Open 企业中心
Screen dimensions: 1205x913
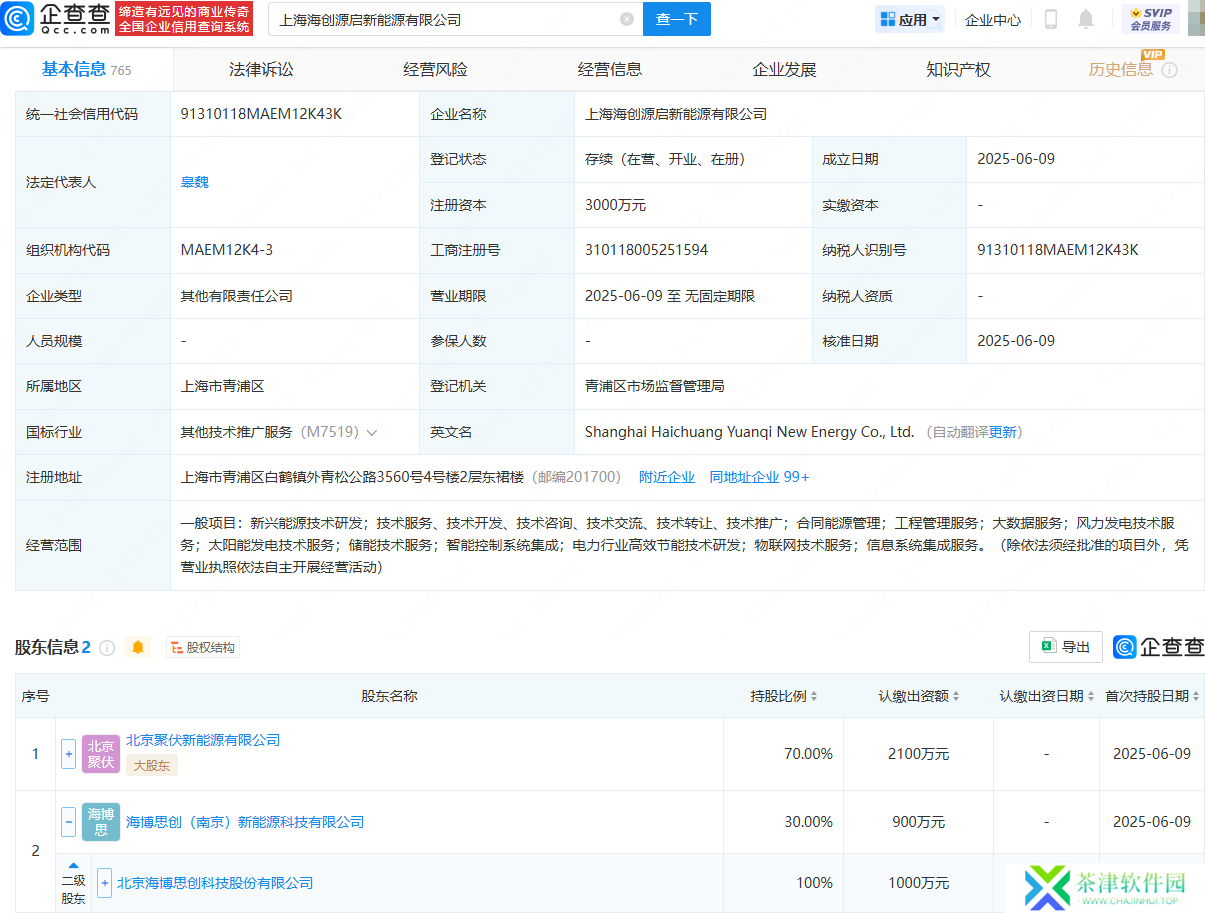tap(993, 19)
